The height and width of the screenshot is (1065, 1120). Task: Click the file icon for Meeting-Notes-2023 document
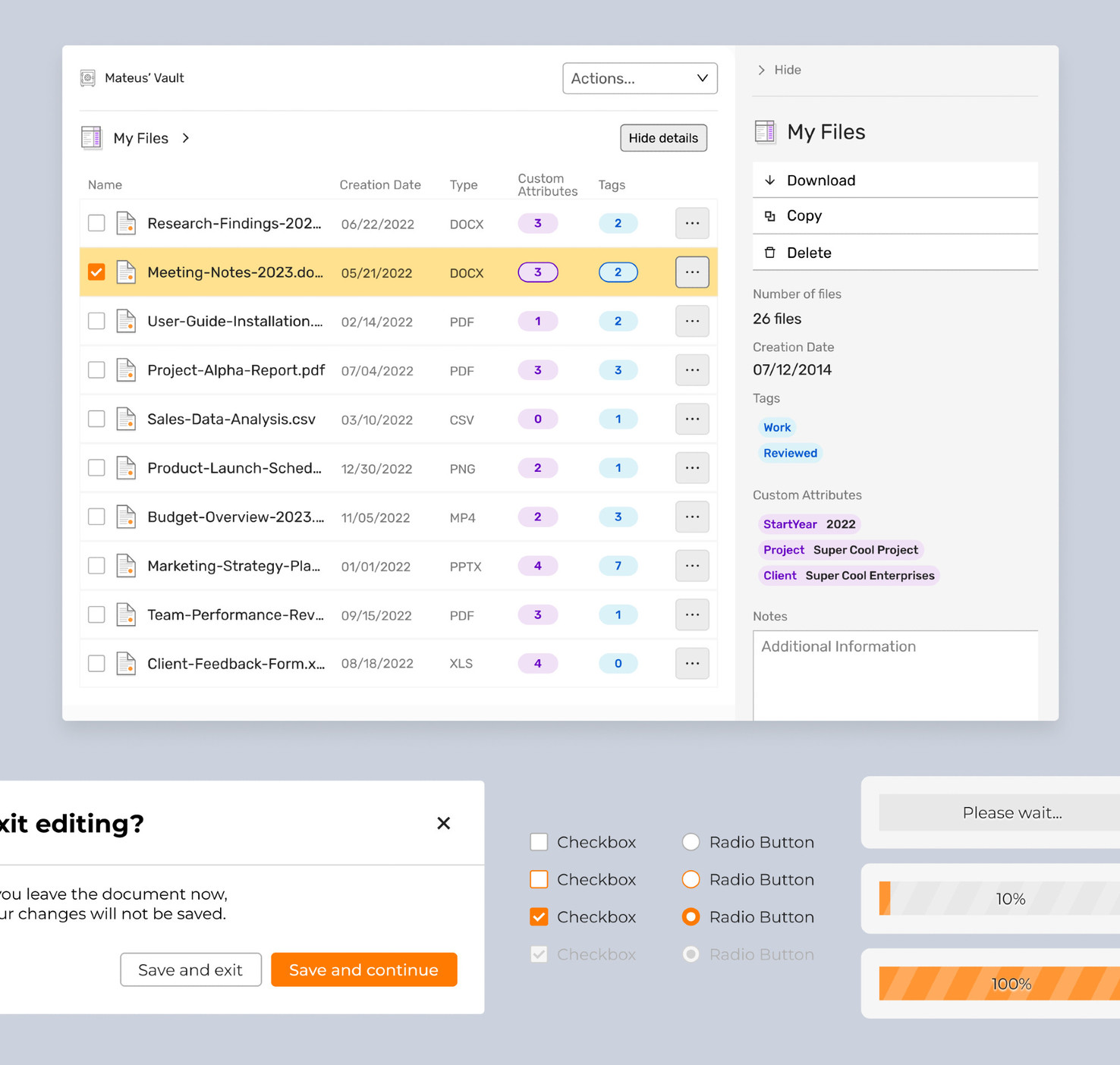click(126, 272)
